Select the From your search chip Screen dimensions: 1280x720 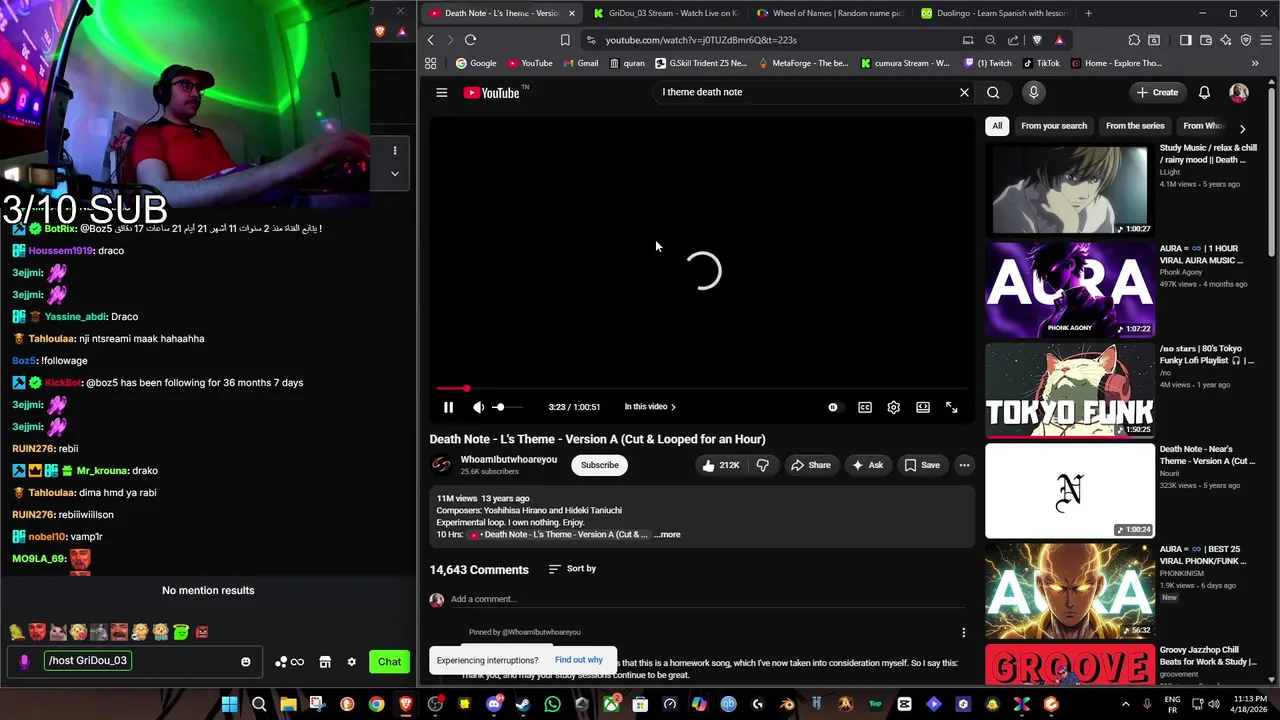[1054, 126]
